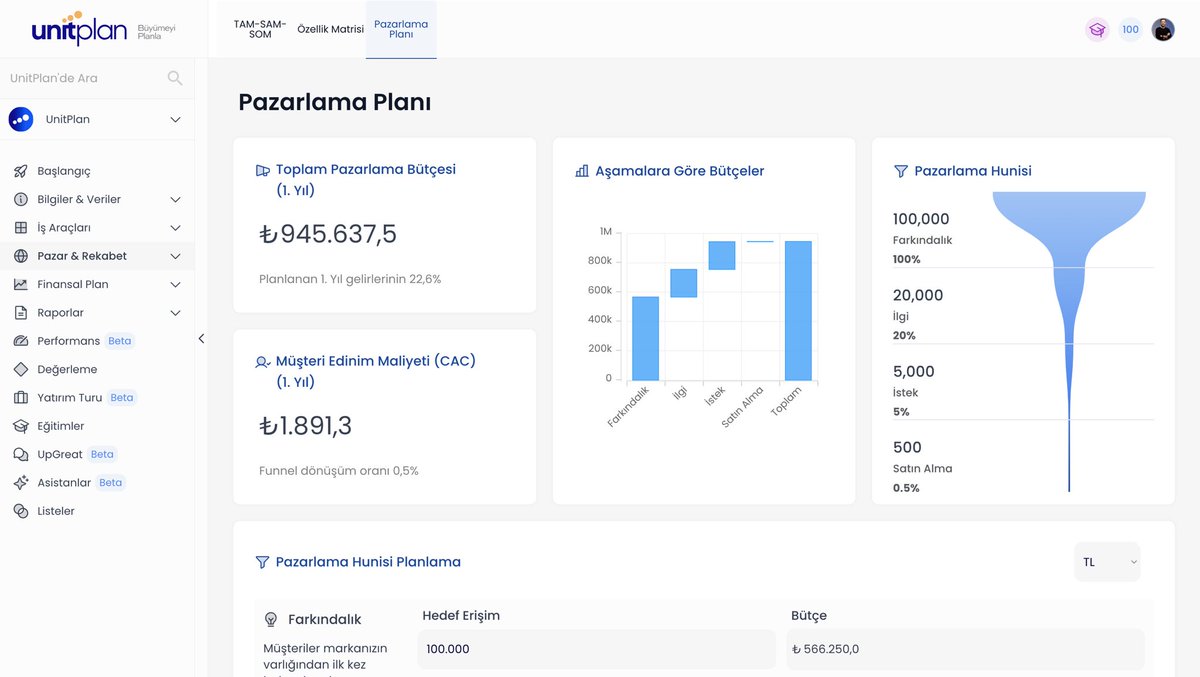Click the Bilgiler & Veriler info icon
The width and height of the screenshot is (1200, 677).
[x=21, y=199]
